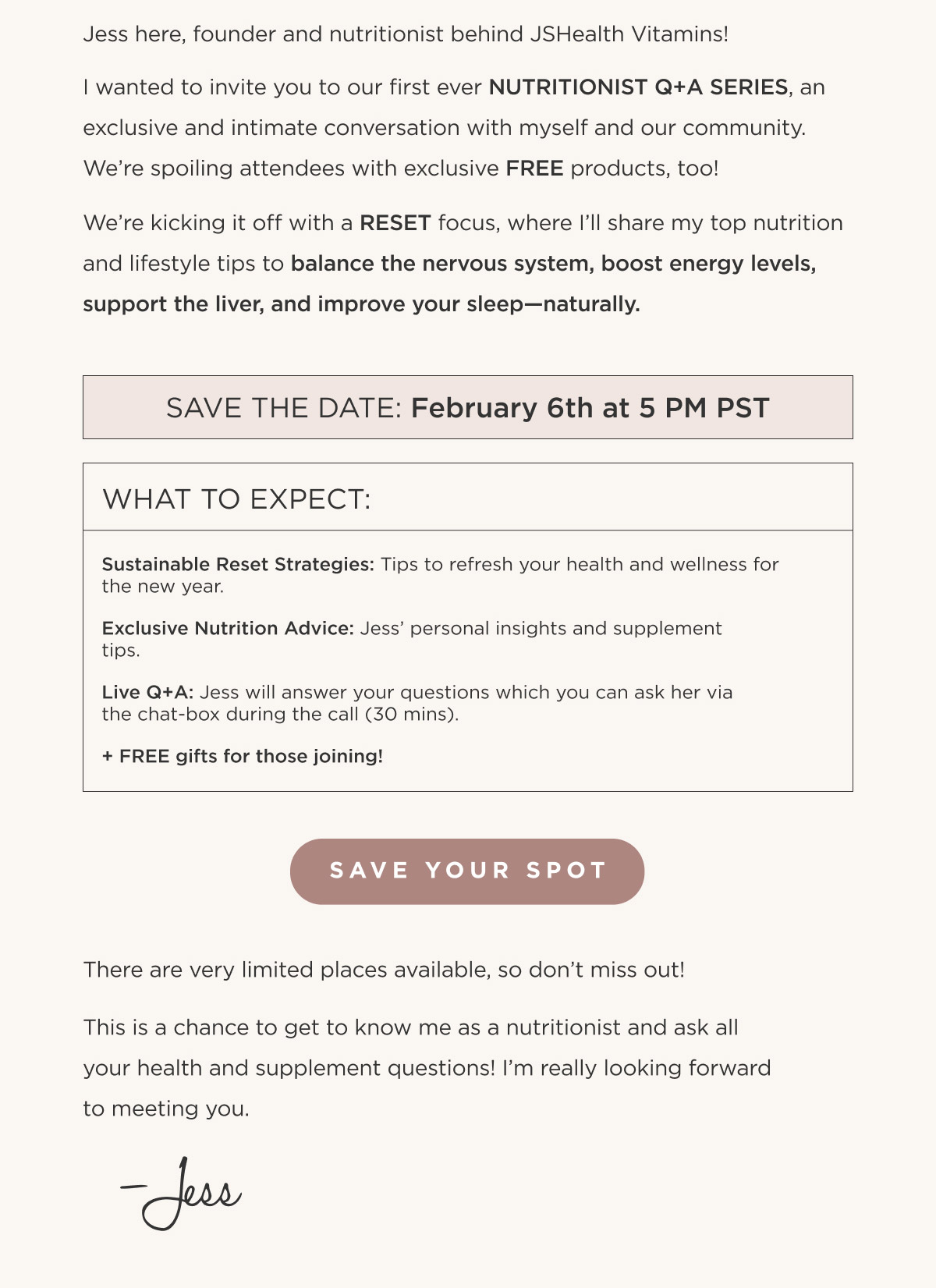Click the greeting line mentioning JSHealth Vitamins

[x=406, y=34]
